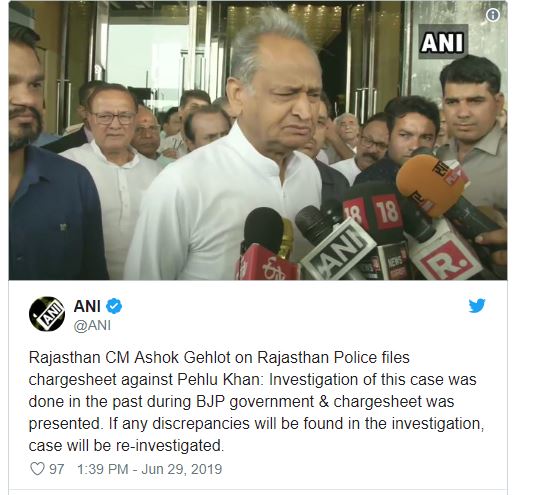
Task: Click the orange foam microphone in photo
Action: click(431, 185)
